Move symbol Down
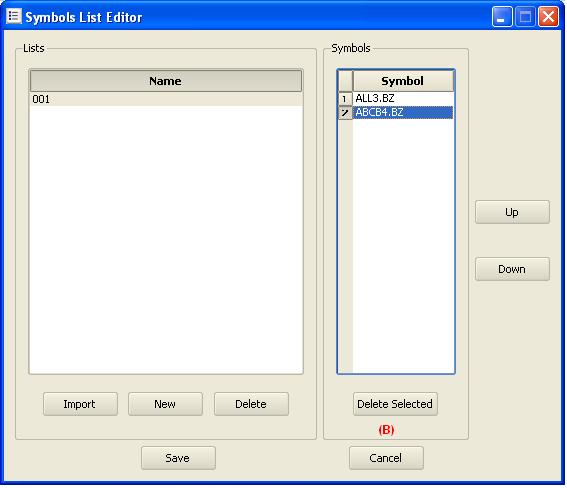 pos(512,269)
